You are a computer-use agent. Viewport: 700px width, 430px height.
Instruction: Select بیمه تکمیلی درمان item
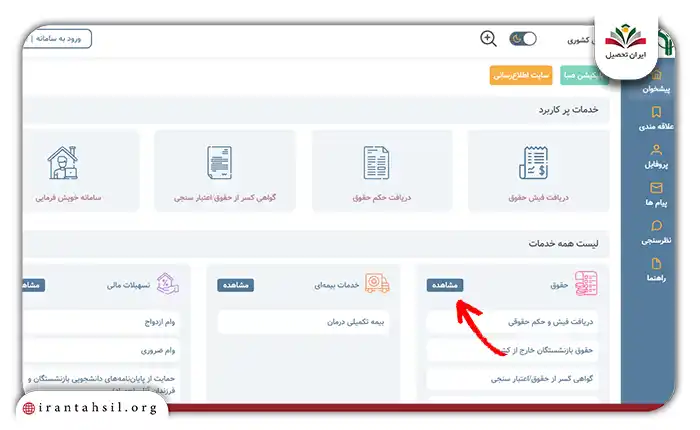pyautogui.click(x=303, y=322)
